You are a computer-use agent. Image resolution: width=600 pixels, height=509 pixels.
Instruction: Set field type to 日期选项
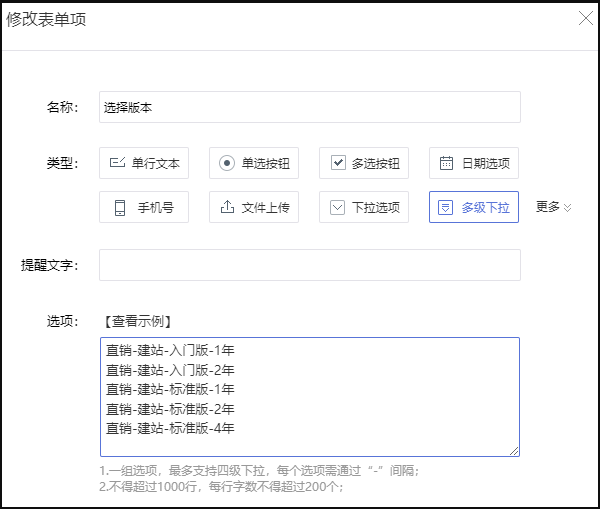point(474,163)
